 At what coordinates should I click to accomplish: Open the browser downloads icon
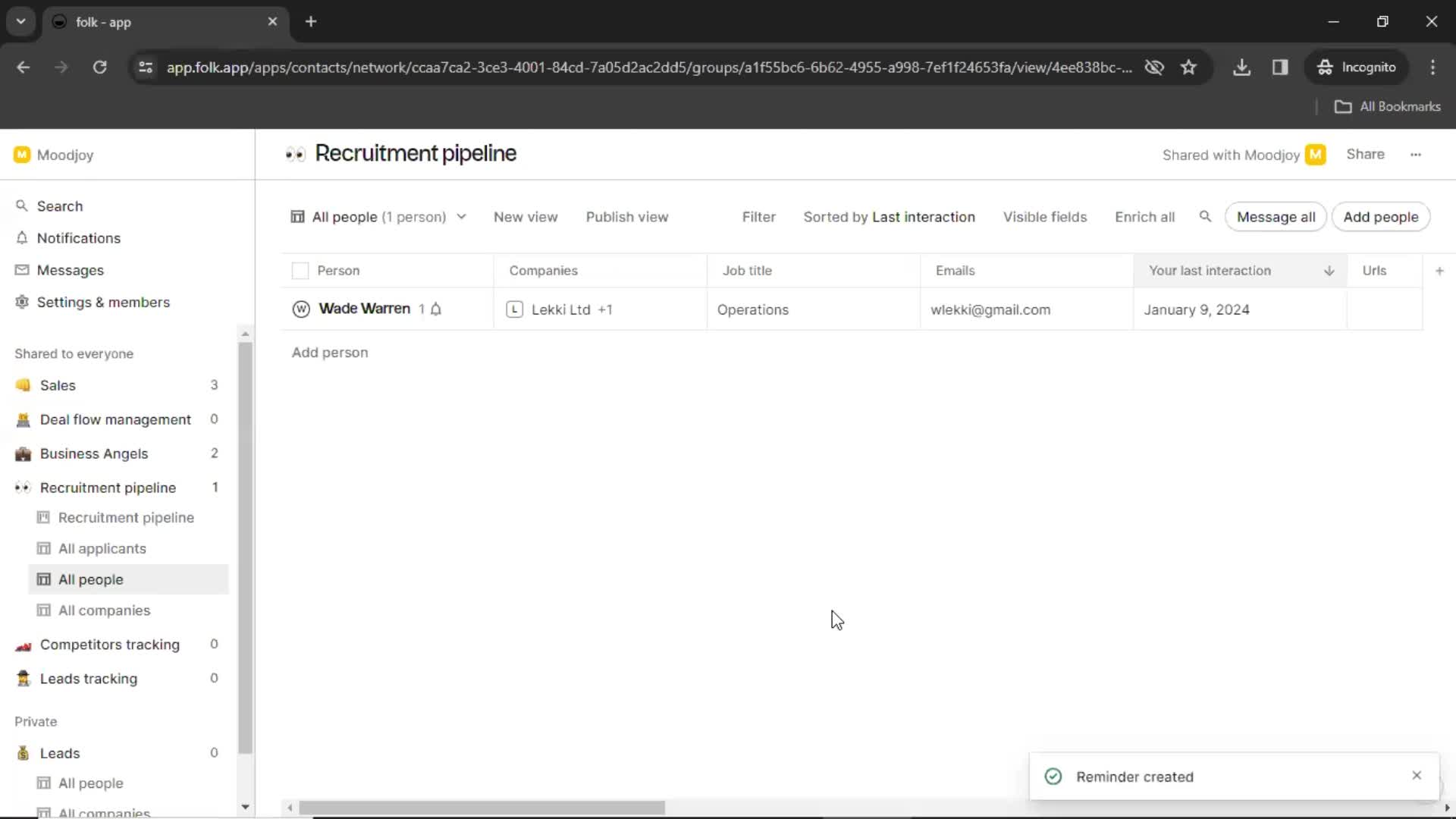tap(1241, 67)
